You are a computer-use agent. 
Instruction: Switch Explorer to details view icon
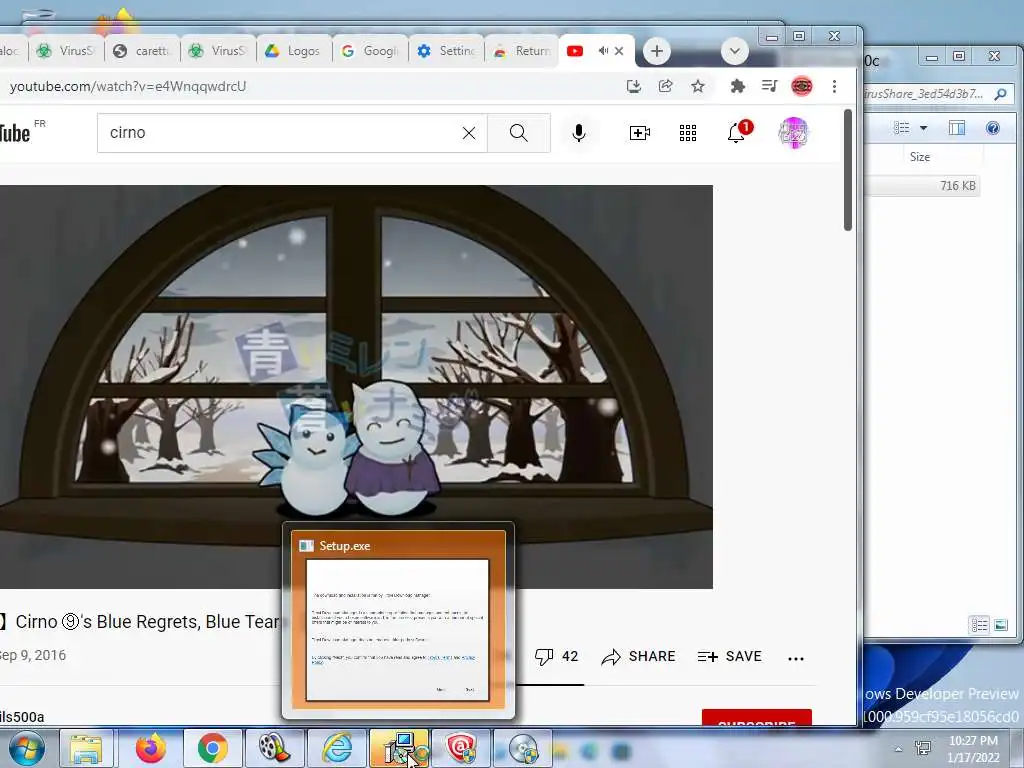point(979,626)
